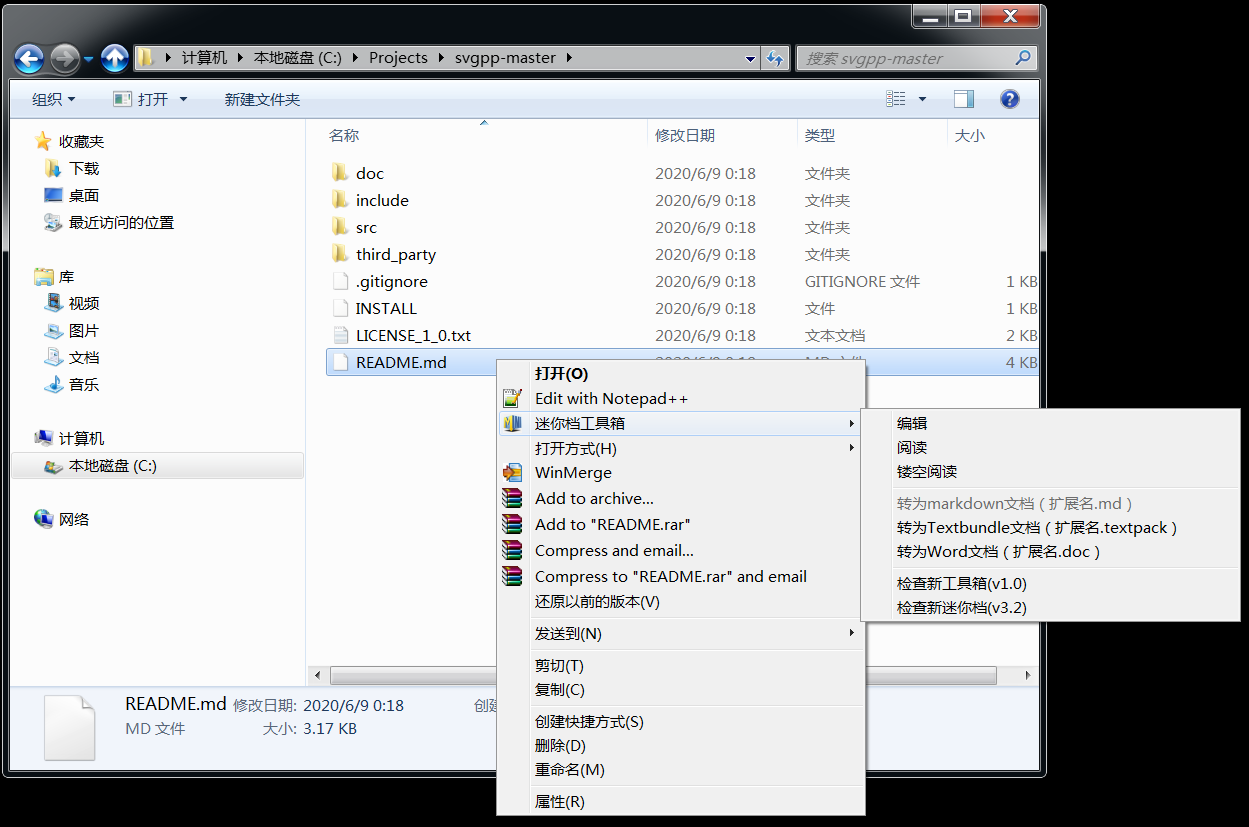
Task: Sort by the 名称 column header
Action: tap(344, 135)
